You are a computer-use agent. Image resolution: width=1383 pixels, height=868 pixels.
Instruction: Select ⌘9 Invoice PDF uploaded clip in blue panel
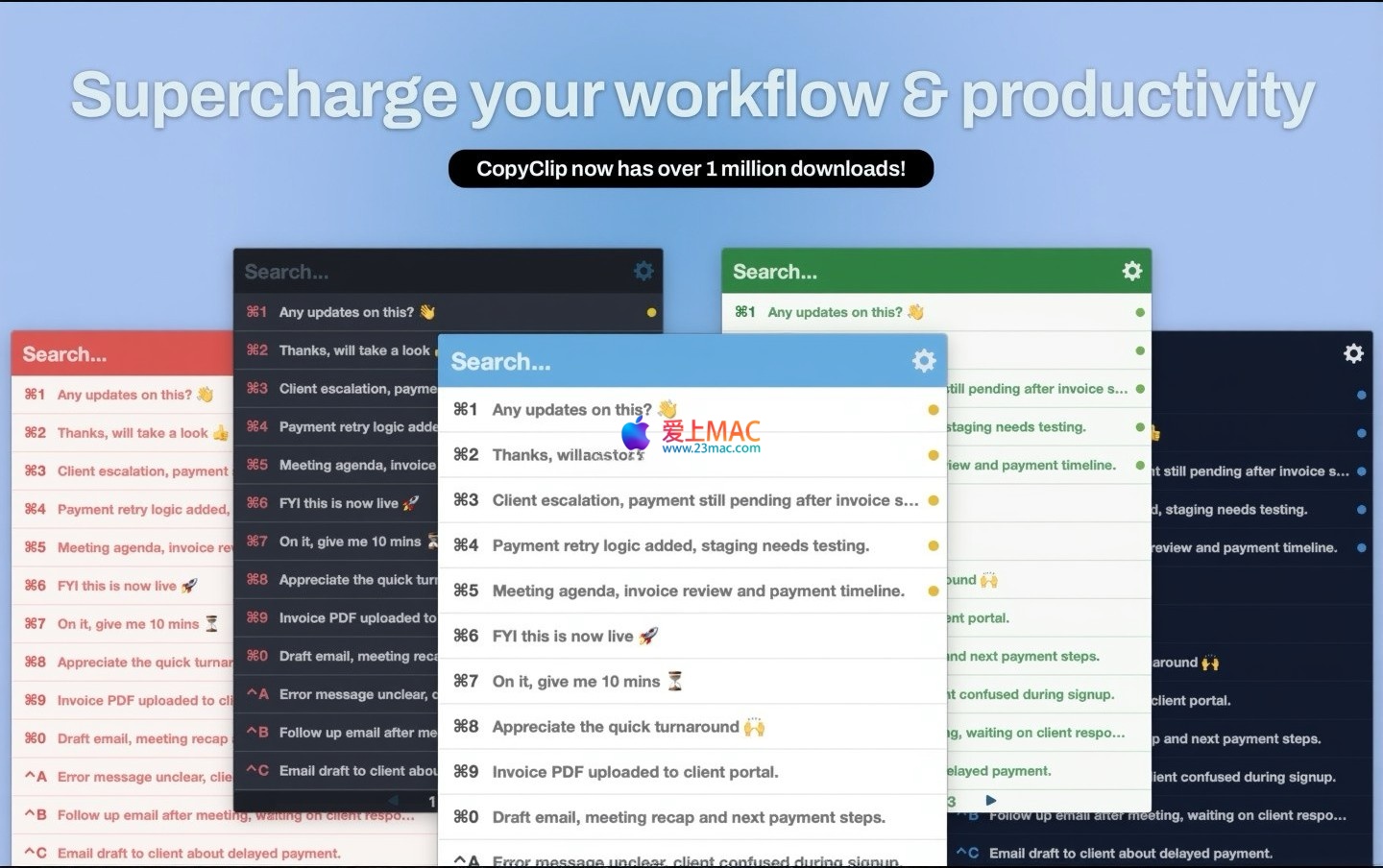pos(635,772)
